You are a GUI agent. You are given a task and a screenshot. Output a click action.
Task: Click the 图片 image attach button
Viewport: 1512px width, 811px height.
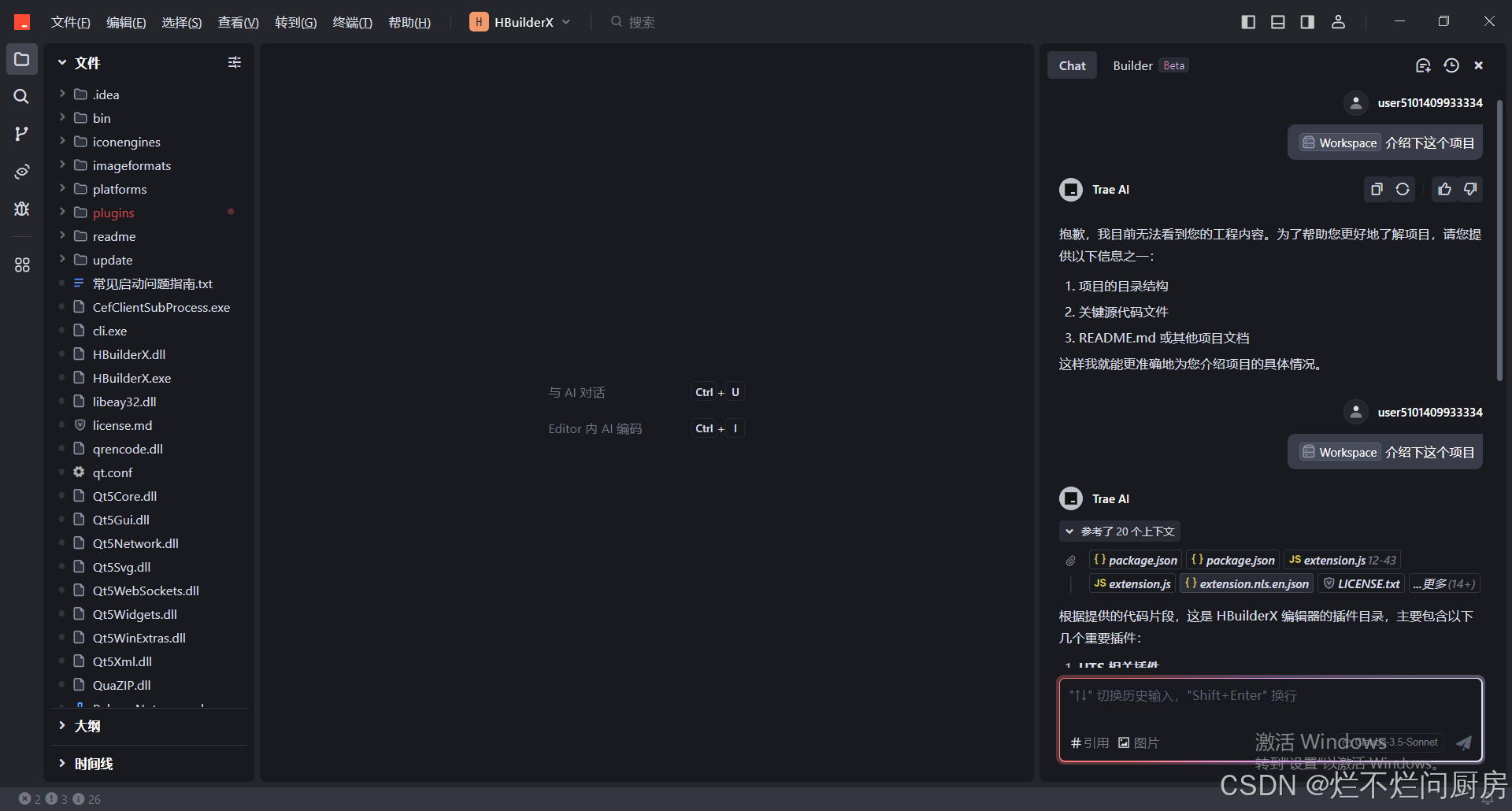click(1139, 742)
